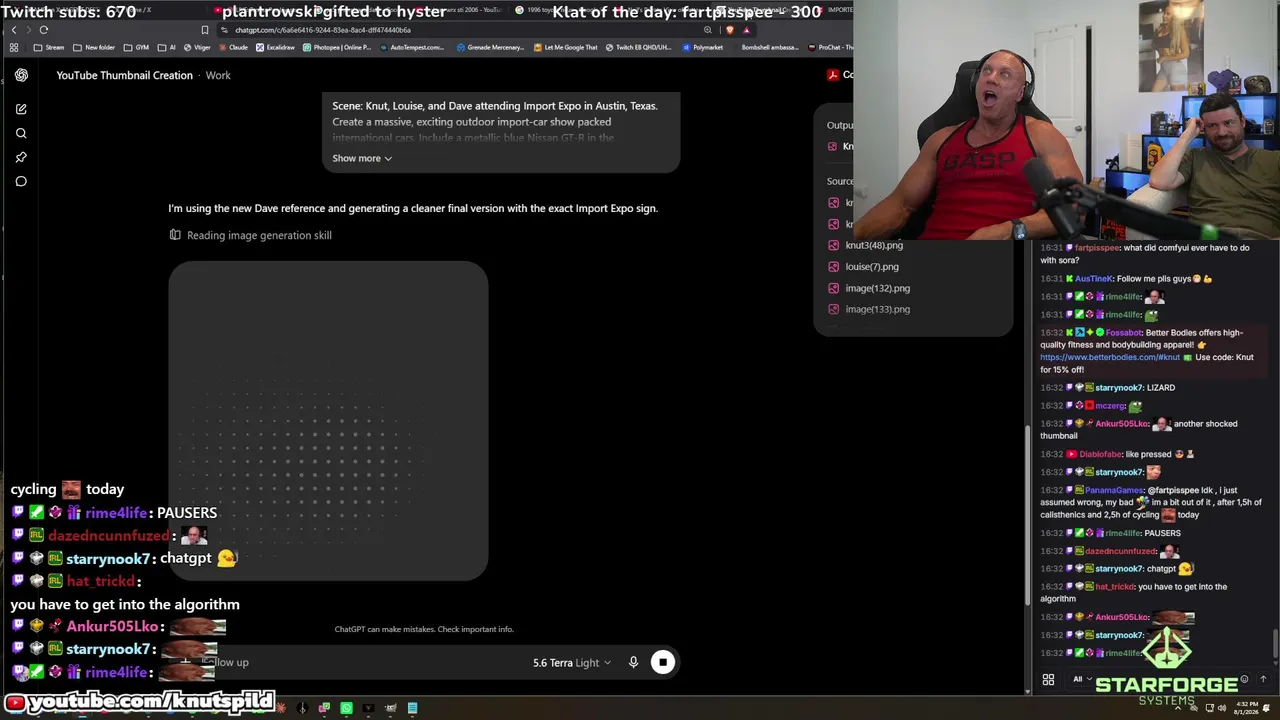Click the Brave shield icon
The image size is (1280, 720).
click(730, 30)
